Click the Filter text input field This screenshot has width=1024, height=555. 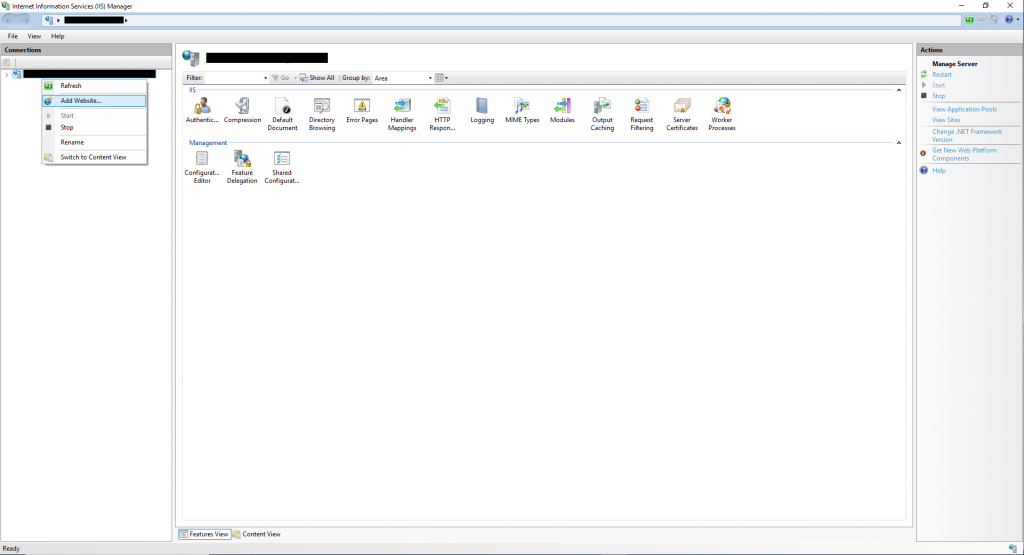click(233, 78)
